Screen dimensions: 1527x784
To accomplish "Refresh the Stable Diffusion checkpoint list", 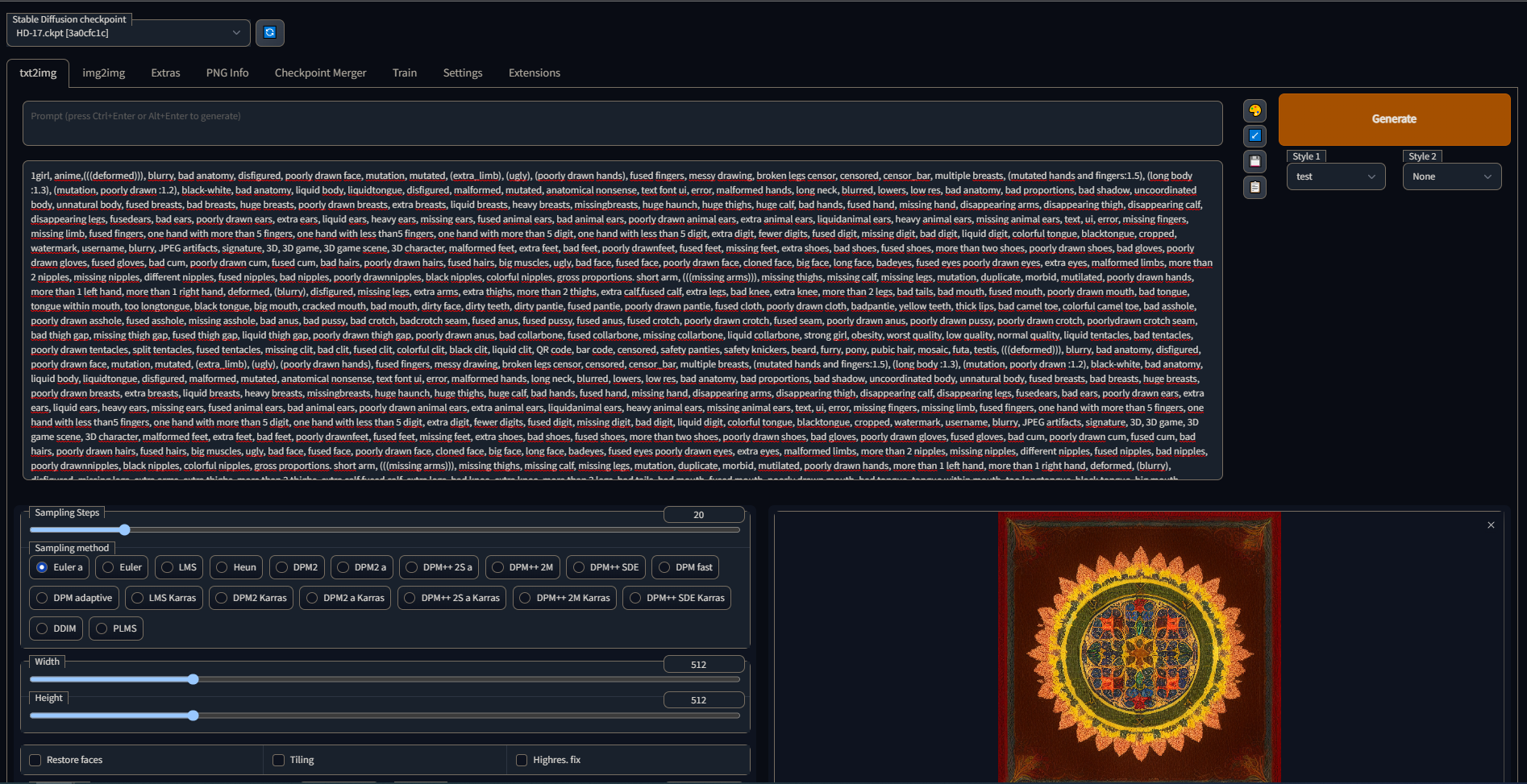I will click(269, 32).
